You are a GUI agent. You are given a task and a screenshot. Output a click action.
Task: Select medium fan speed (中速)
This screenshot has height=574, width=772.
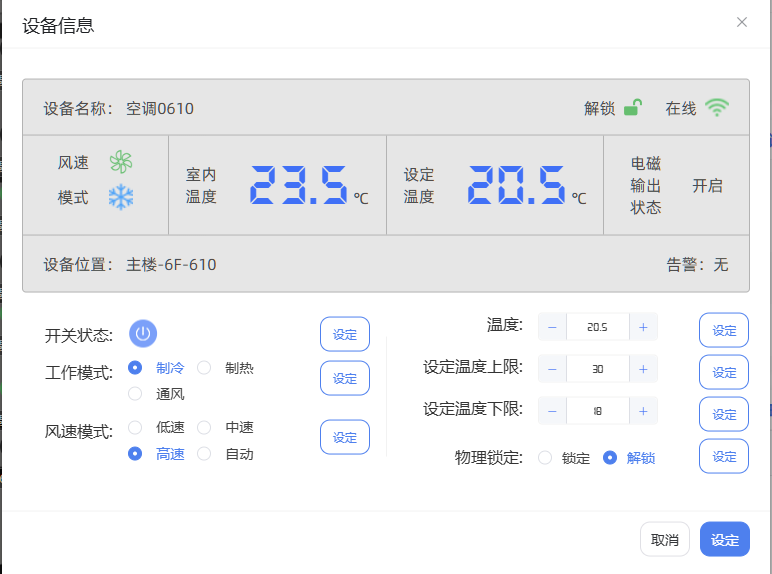[x=204, y=427]
